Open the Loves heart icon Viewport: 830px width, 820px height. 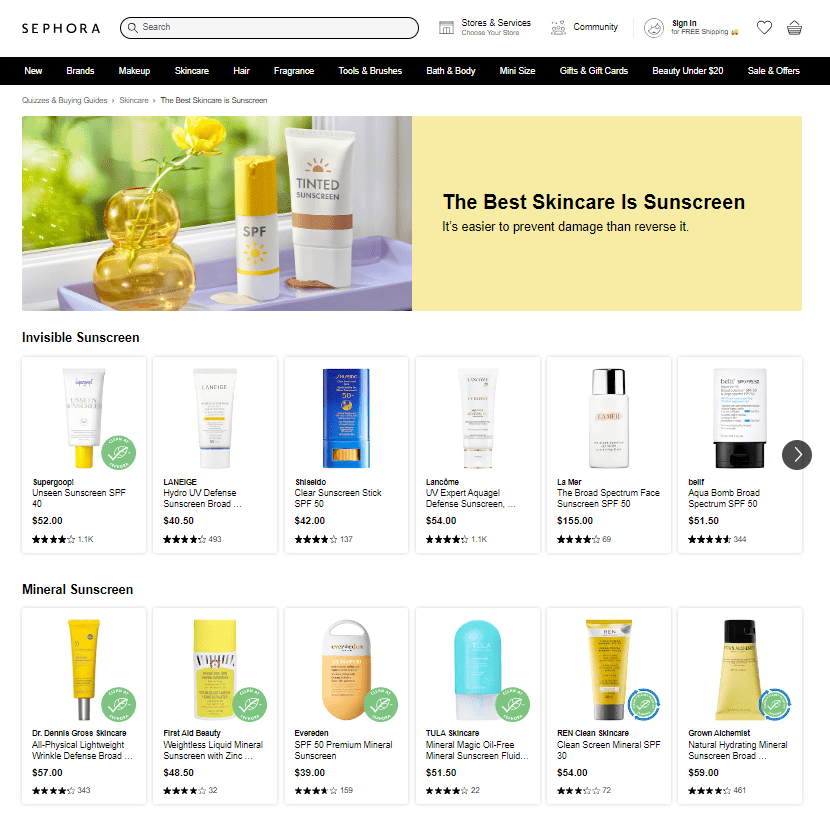point(764,27)
